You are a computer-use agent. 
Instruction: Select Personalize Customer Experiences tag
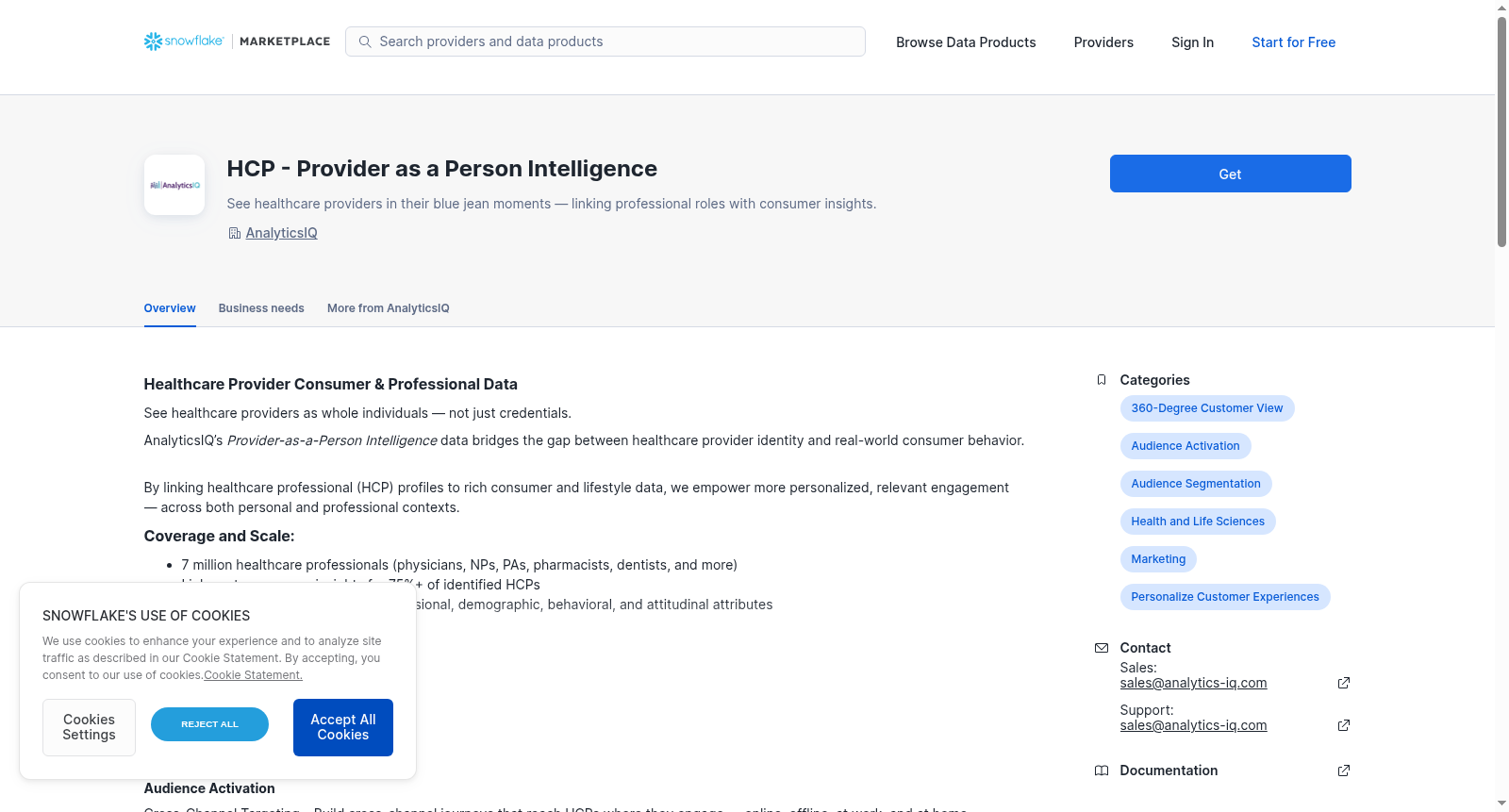(1225, 597)
